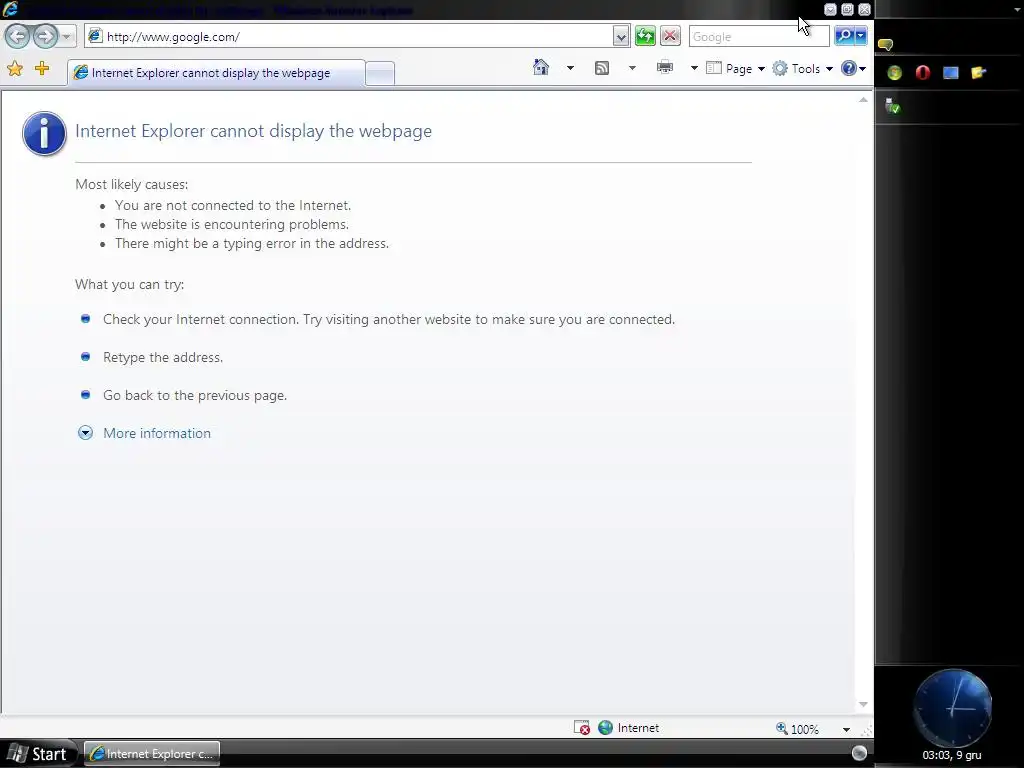Image resolution: width=1024 pixels, height=768 pixels.
Task: Expand the Feeds dropdown arrow
Action: coord(632,68)
